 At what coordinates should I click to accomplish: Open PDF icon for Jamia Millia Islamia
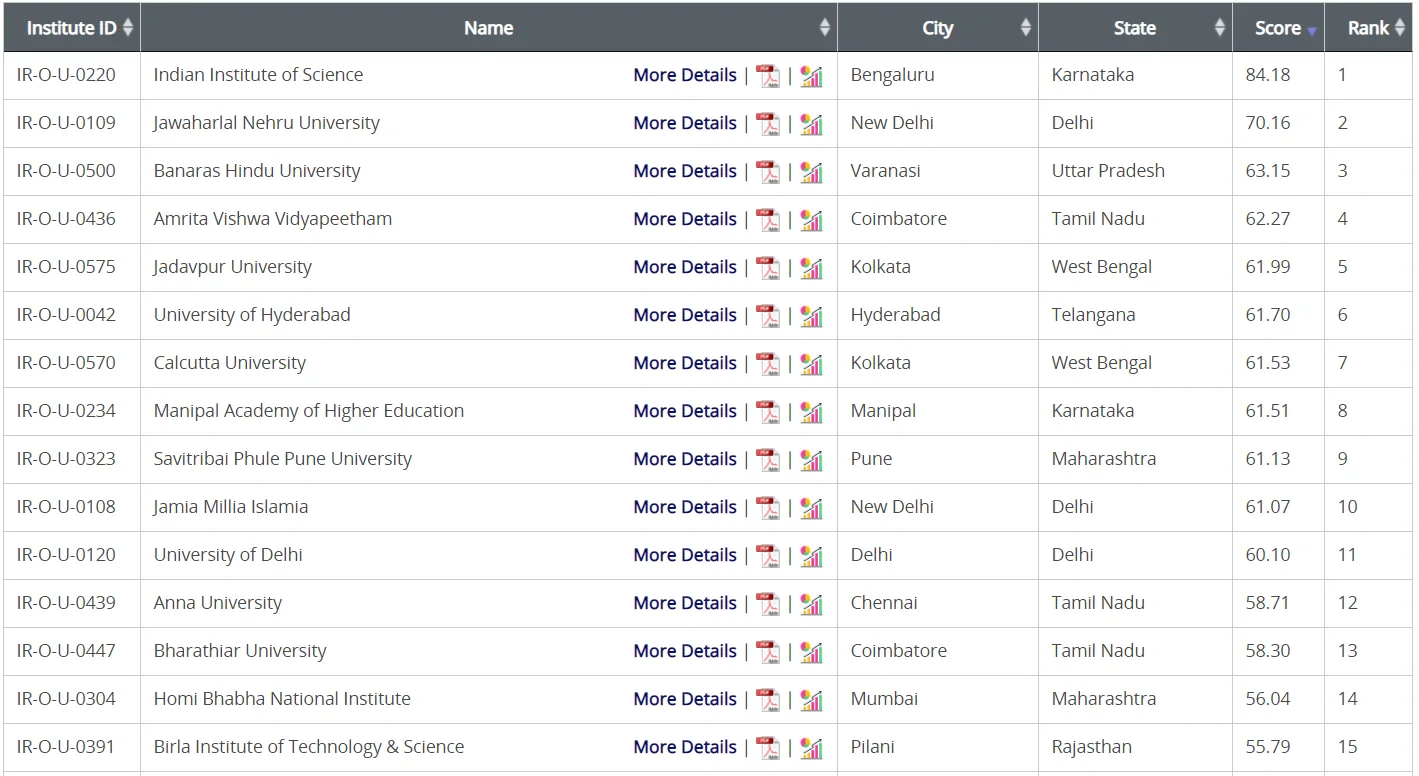tap(768, 508)
